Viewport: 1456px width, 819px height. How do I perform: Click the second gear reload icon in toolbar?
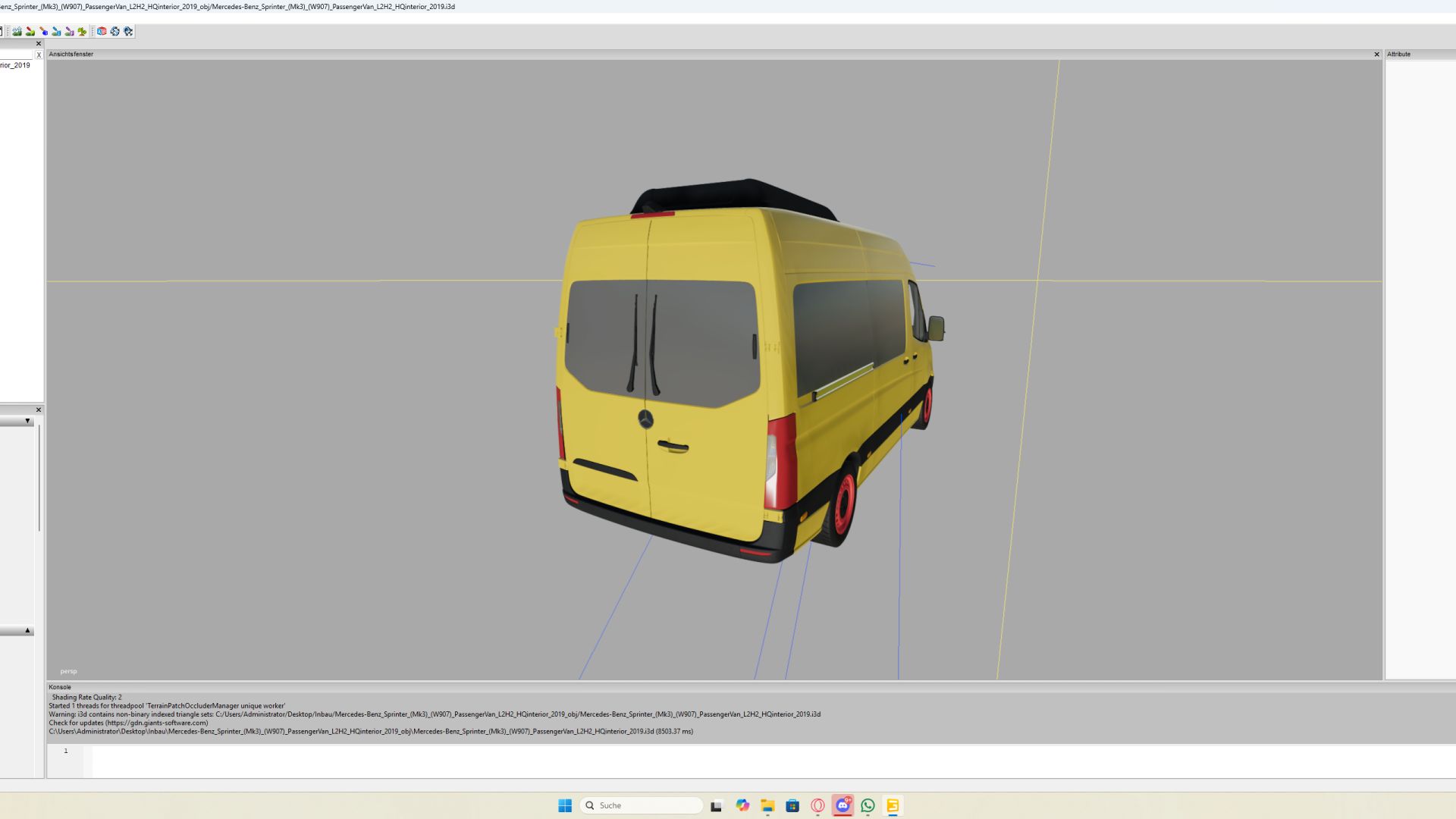128,31
